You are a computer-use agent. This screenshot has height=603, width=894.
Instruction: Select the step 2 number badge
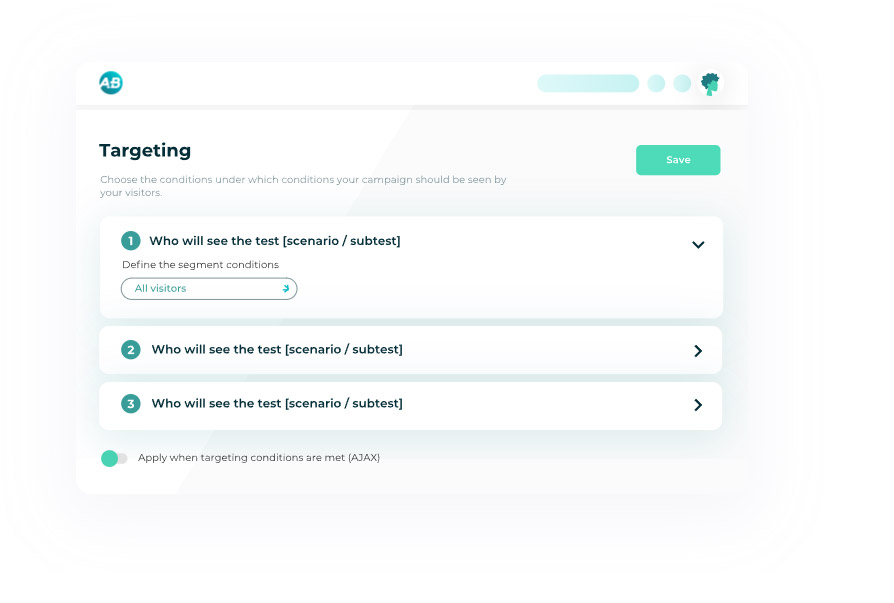[x=131, y=349]
